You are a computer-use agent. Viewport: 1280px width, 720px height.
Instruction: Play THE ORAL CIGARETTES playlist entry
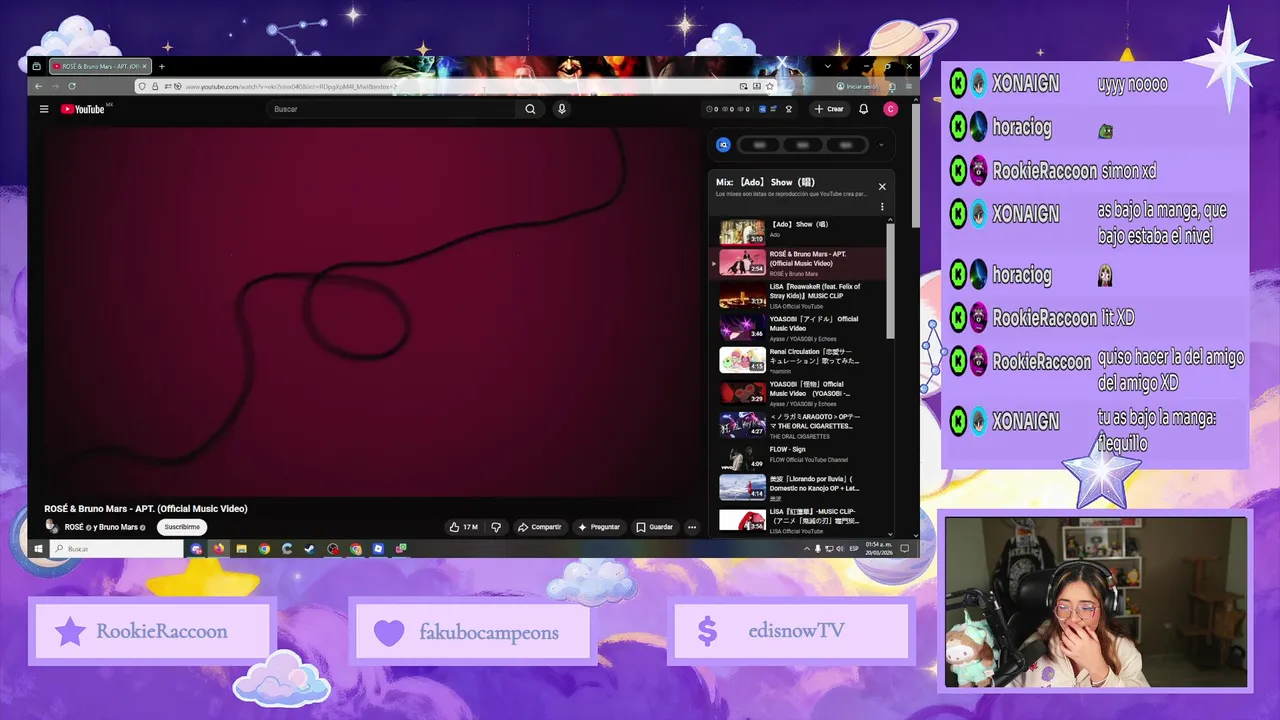(x=798, y=426)
